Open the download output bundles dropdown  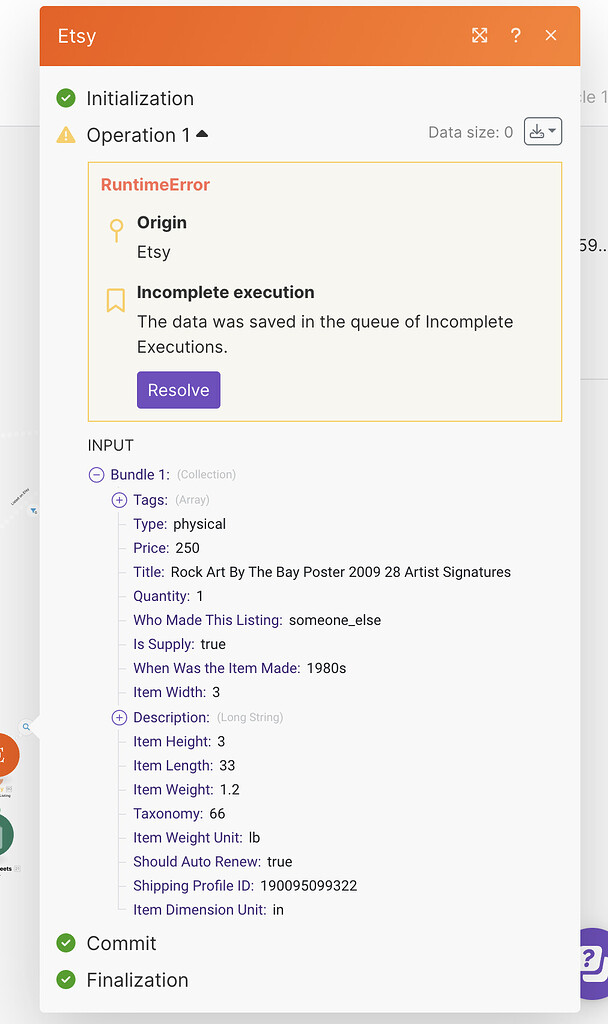[x=543, y=131]
